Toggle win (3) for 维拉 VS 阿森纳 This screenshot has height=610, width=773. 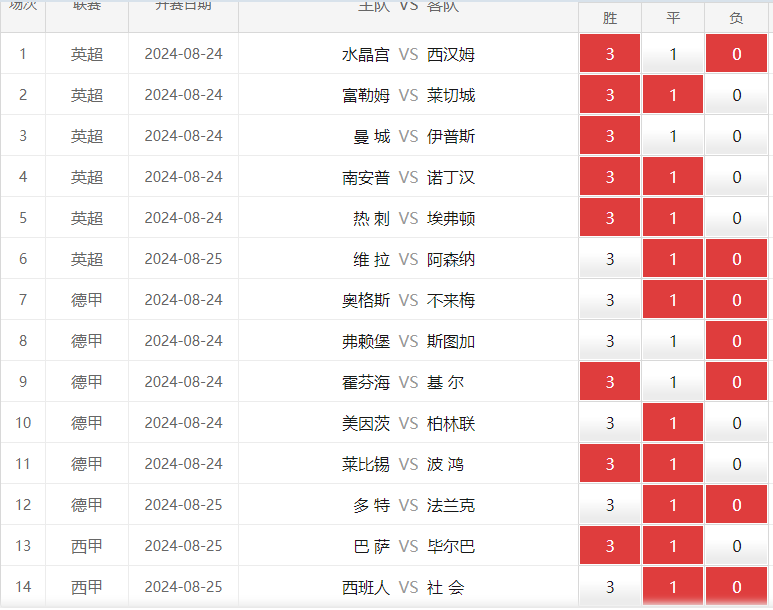[610, 258]
